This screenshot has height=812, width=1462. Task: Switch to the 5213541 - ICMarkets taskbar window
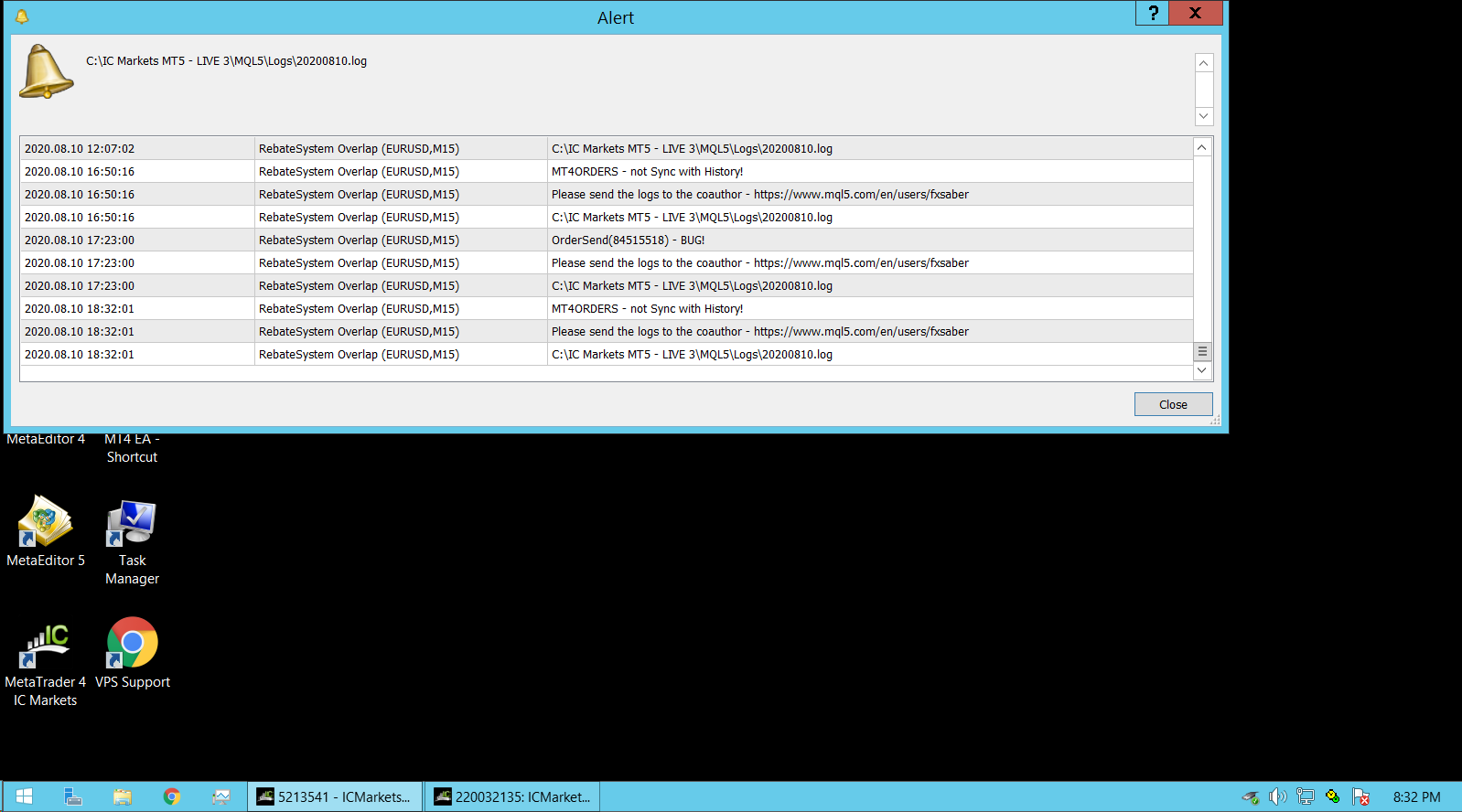335,796
